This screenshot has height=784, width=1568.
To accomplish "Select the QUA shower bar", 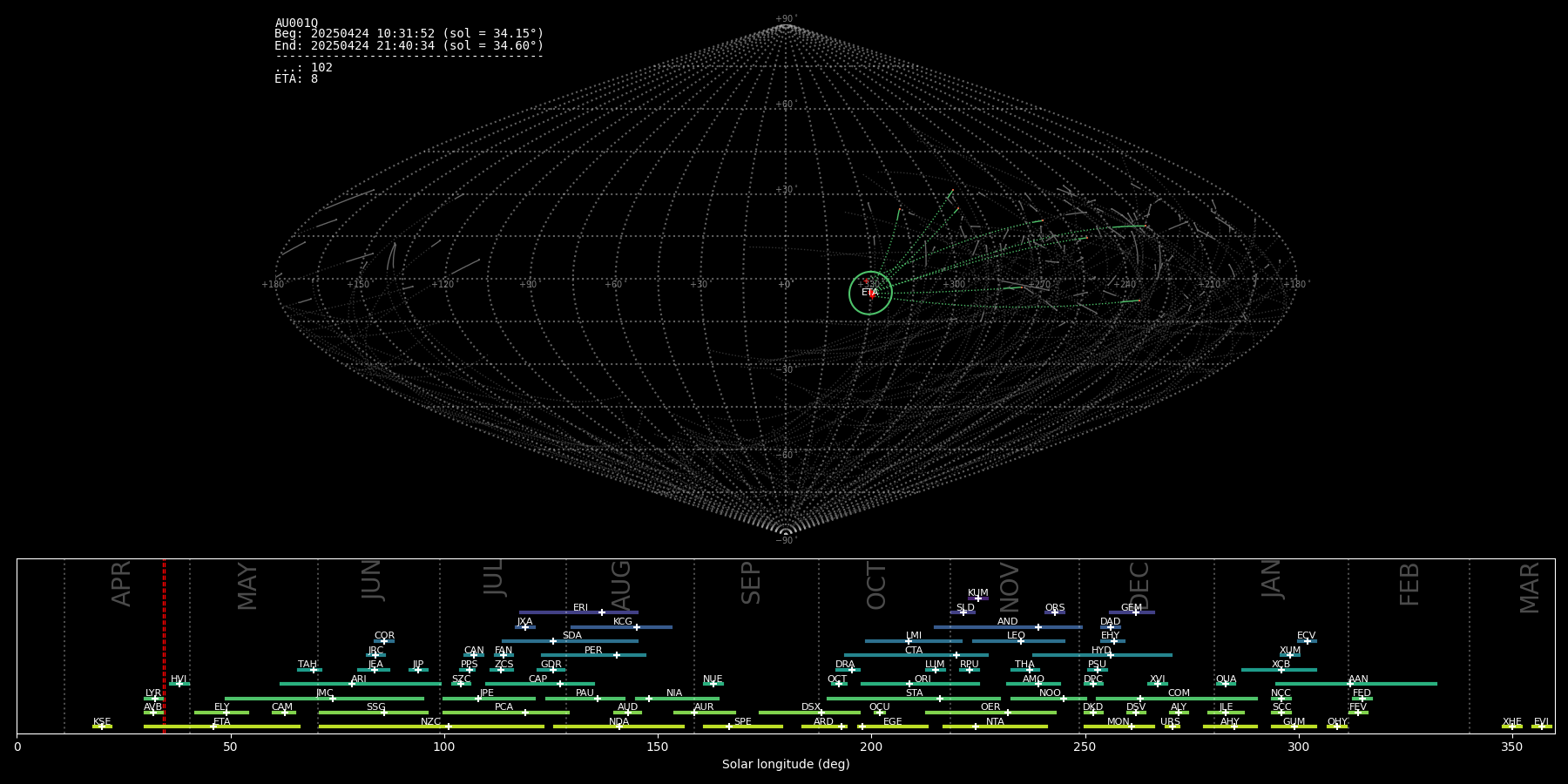I will pyautogui.click(x=1226, y=684).
